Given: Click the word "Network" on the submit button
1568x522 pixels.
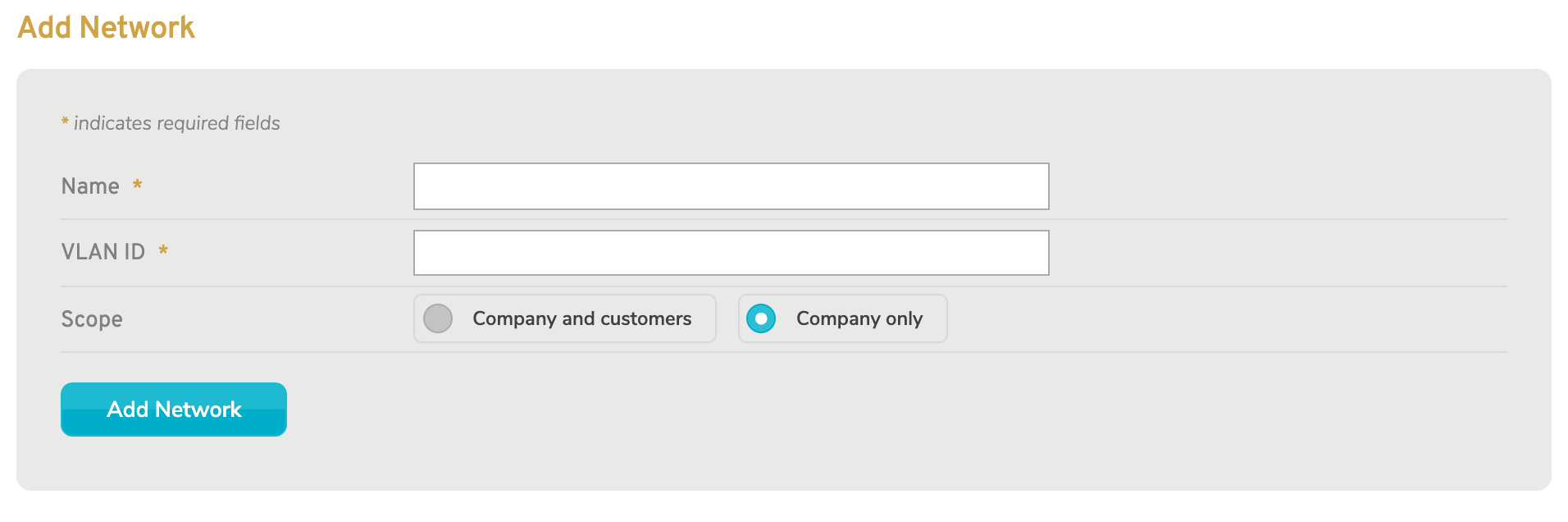Looking at the screenshot, I should pyautogui.click(x=198, y=410).
